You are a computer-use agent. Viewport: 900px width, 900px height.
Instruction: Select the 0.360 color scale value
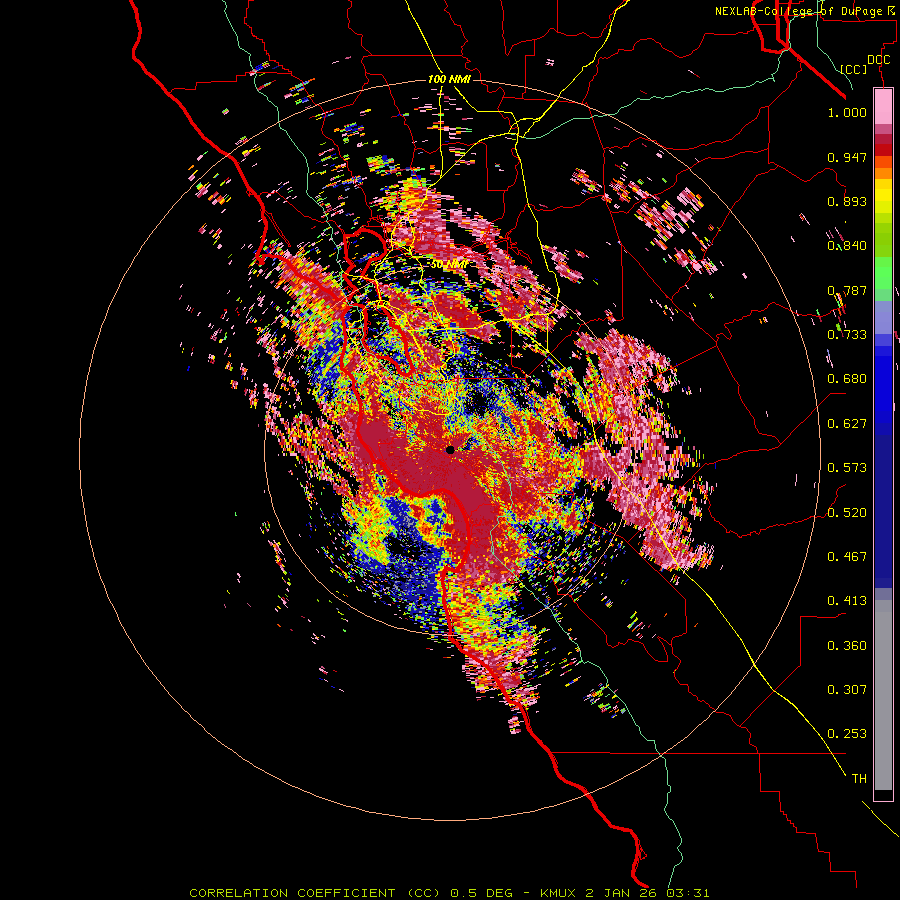pos(847,646)
